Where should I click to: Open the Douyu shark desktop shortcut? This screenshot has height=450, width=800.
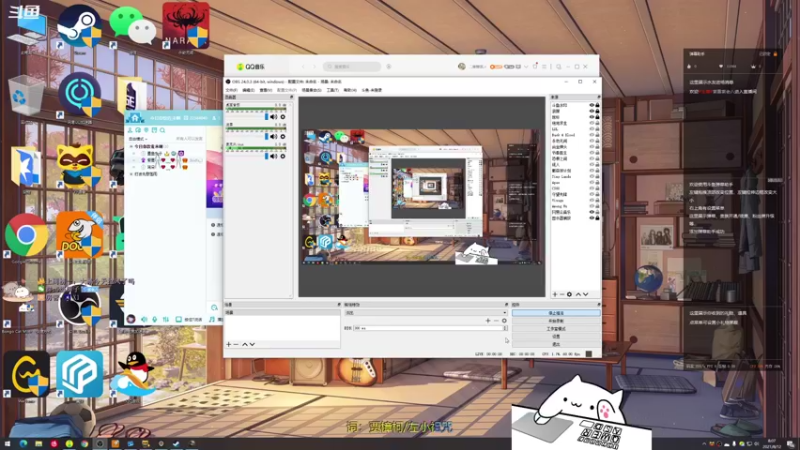tap(80, 235)
